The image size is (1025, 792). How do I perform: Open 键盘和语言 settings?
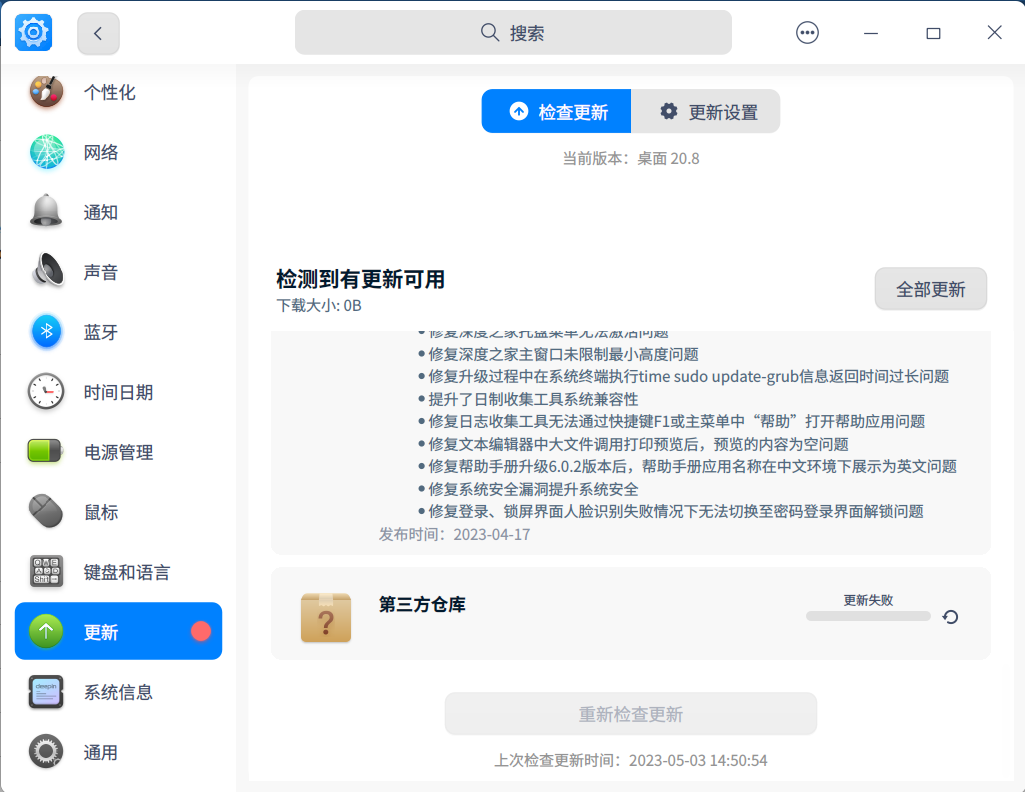[x=118, y=572]
